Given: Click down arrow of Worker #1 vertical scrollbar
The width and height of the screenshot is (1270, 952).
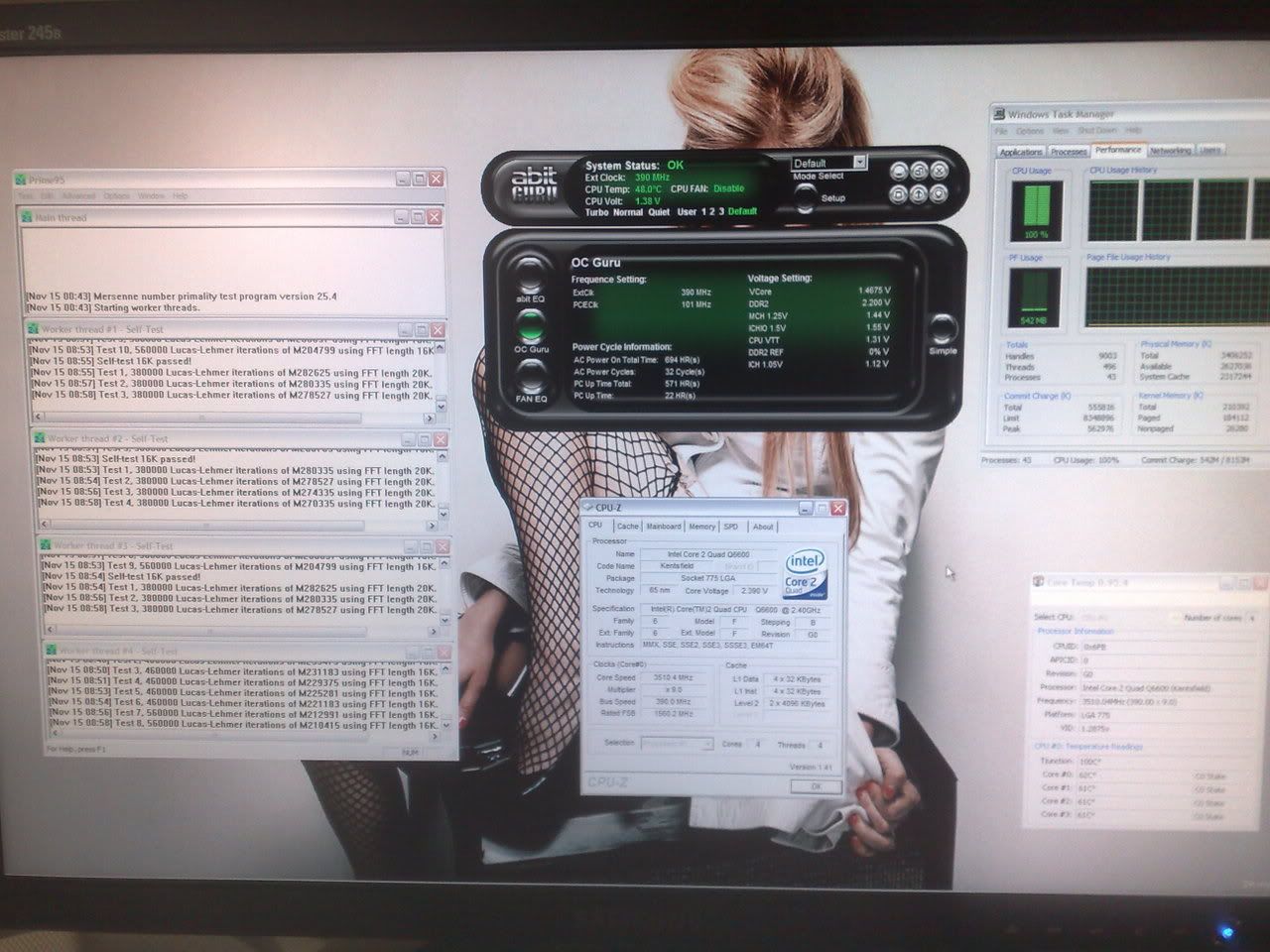Looking at the screenshot, I should pos(441,407).
